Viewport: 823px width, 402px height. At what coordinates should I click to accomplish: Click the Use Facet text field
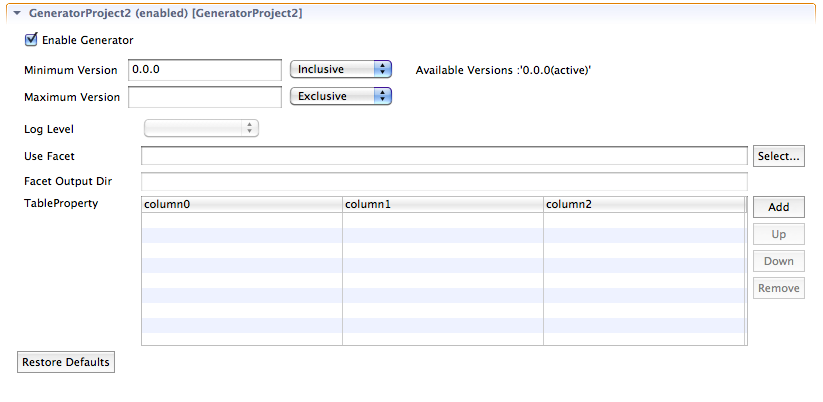[x=444, y=156]
